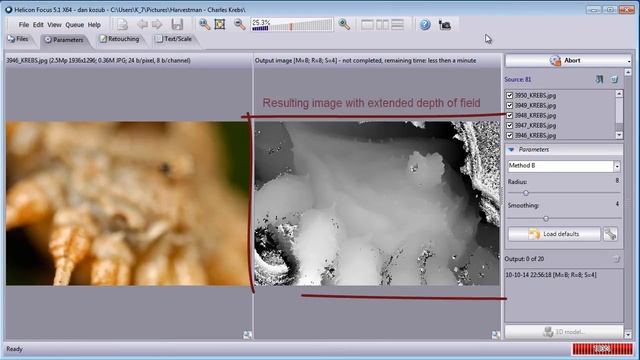640x360 pixels.
Task: Click the zoom out magnifier icon
Action: coord(240,24)
